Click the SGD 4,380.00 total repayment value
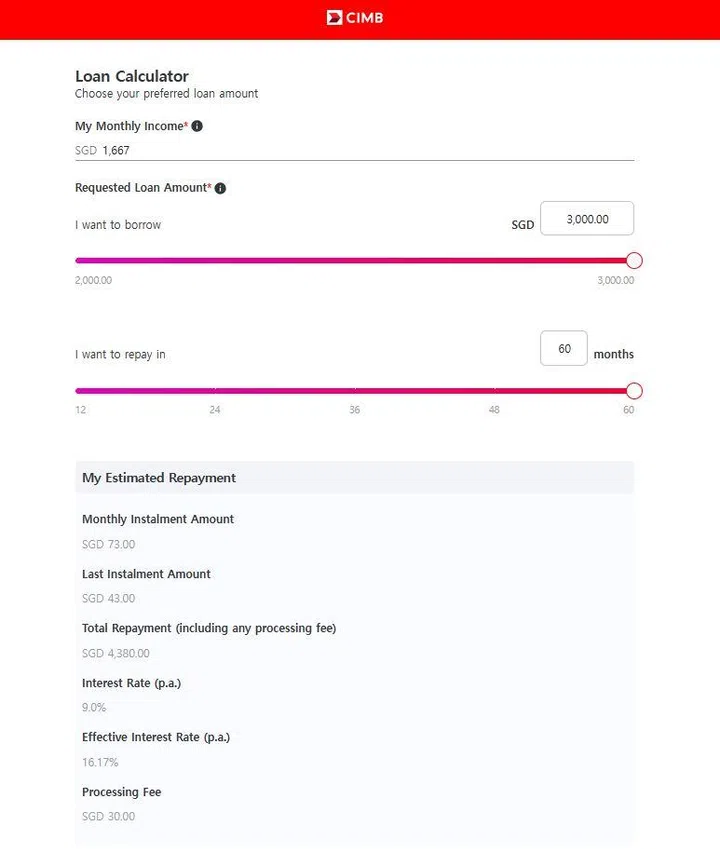The image size is (720, 849). click(x=116, y=653)
